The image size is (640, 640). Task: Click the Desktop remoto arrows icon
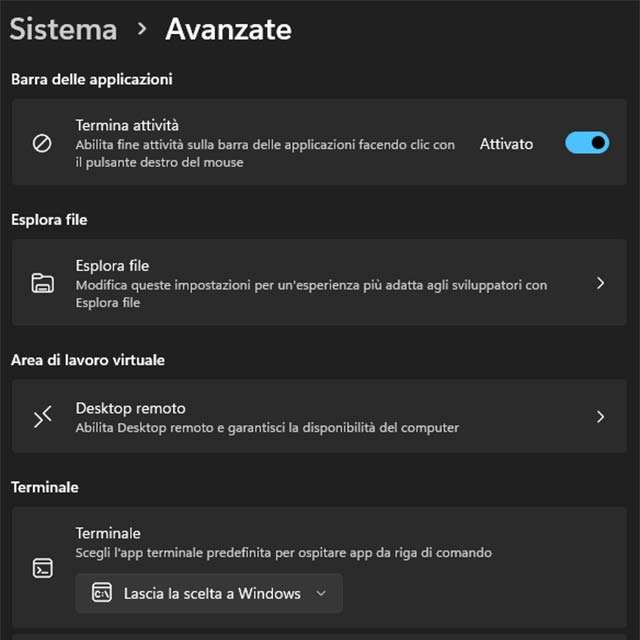click(42, 417)
